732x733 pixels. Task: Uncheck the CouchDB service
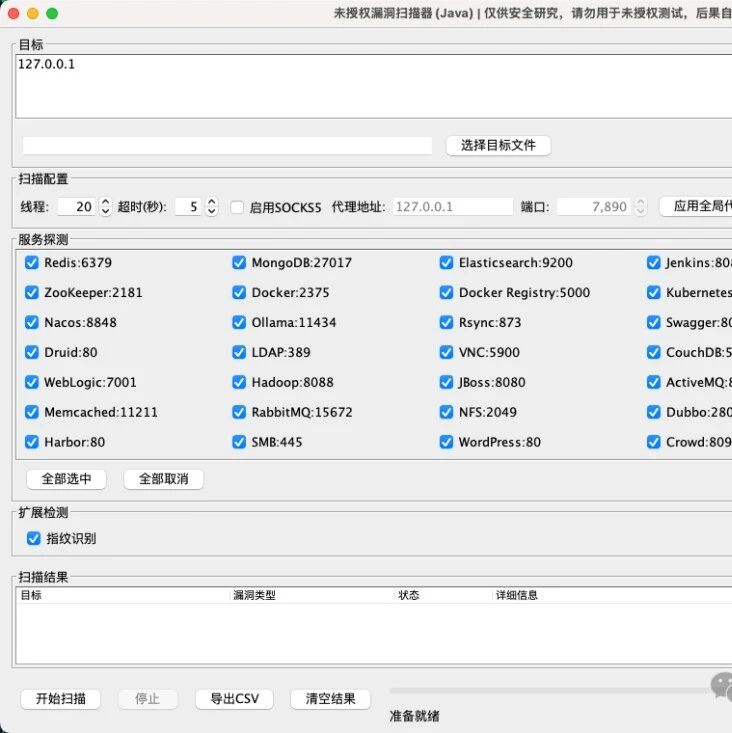point(653,352)
